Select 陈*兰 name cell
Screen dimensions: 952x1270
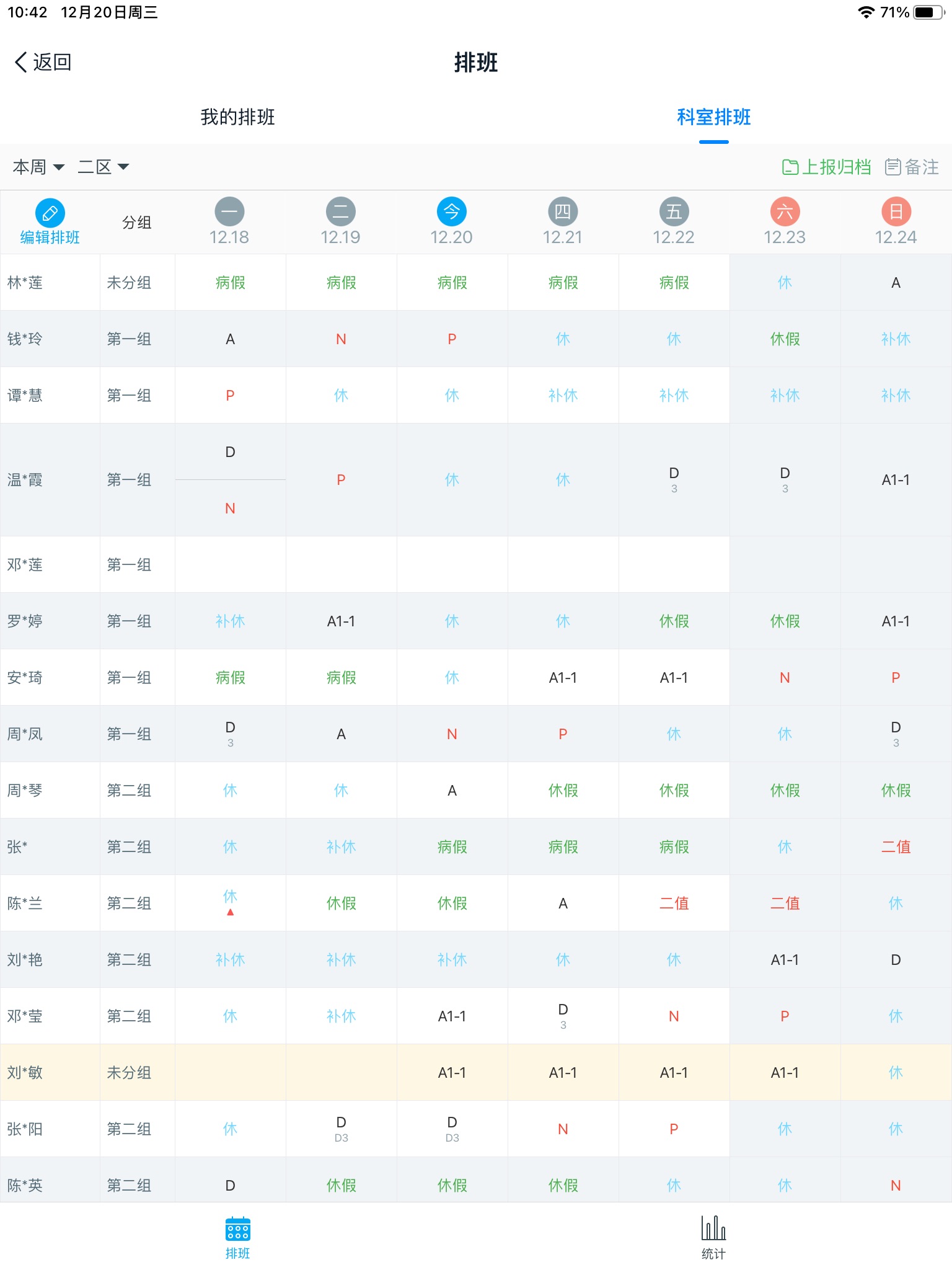point(50,904)
